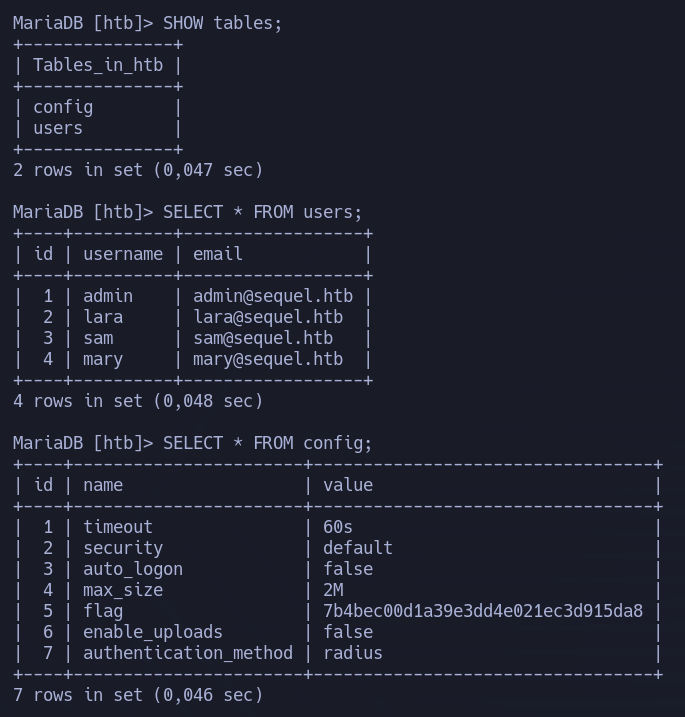Select the admin@sequel.htb email cell
685x717 pixels.
(273, 296)
